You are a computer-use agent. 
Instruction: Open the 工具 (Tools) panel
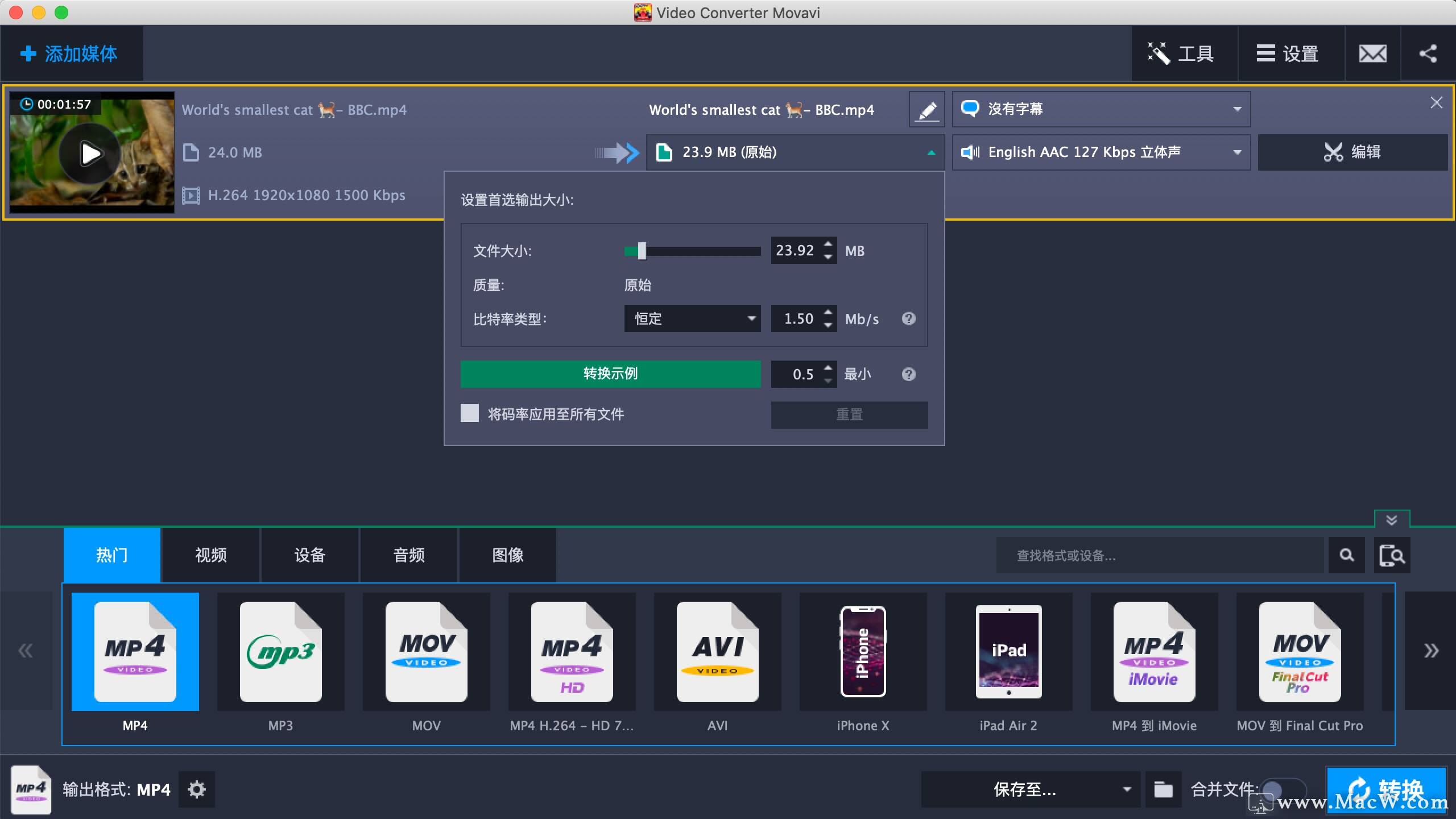[1184, 53]
